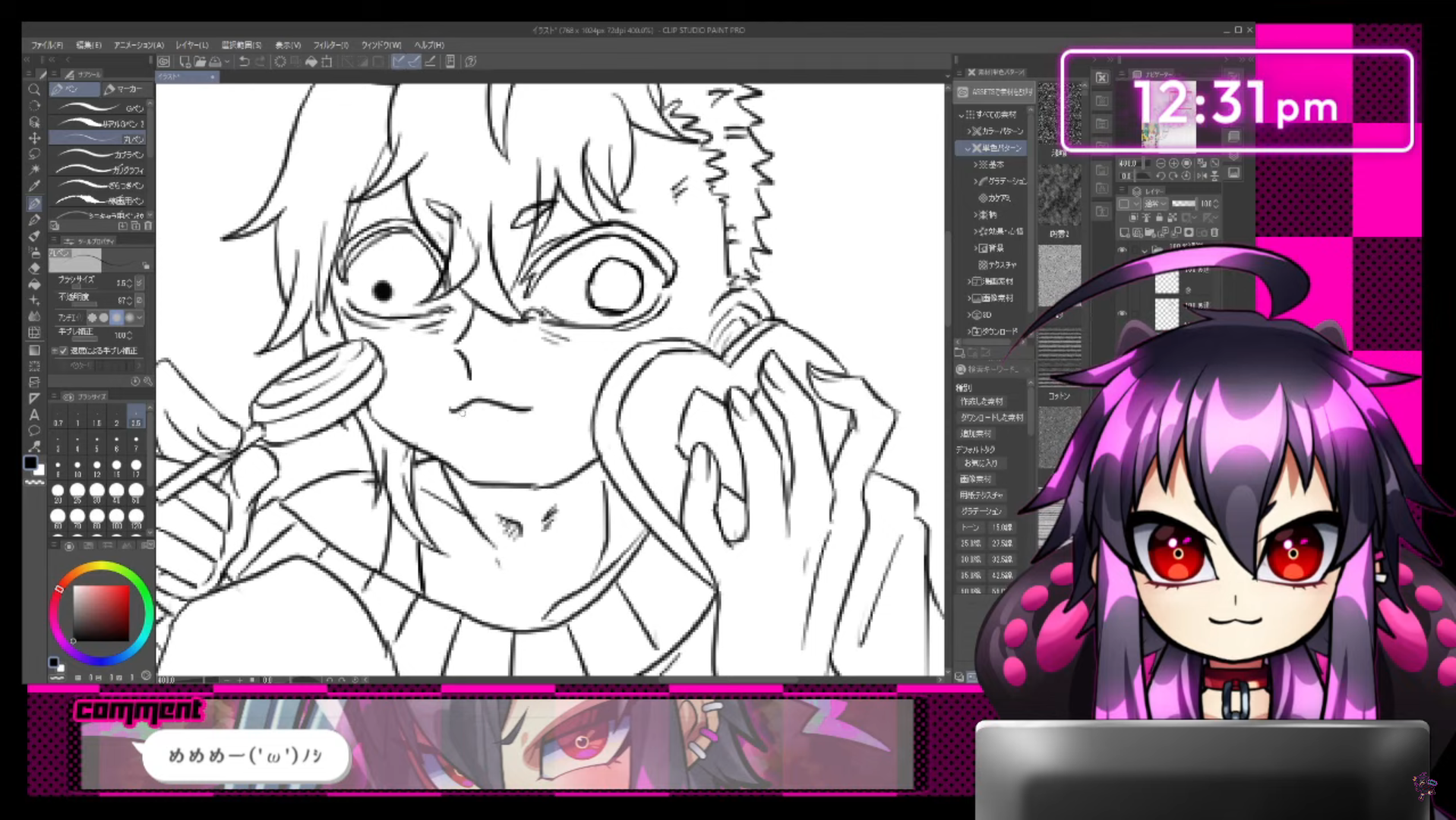Image resolution: width=1456 pixels, height=820 pixels.
Task: Select the 2.5 brush size preset
Action: pyautogui.click(x=136, y=418)
